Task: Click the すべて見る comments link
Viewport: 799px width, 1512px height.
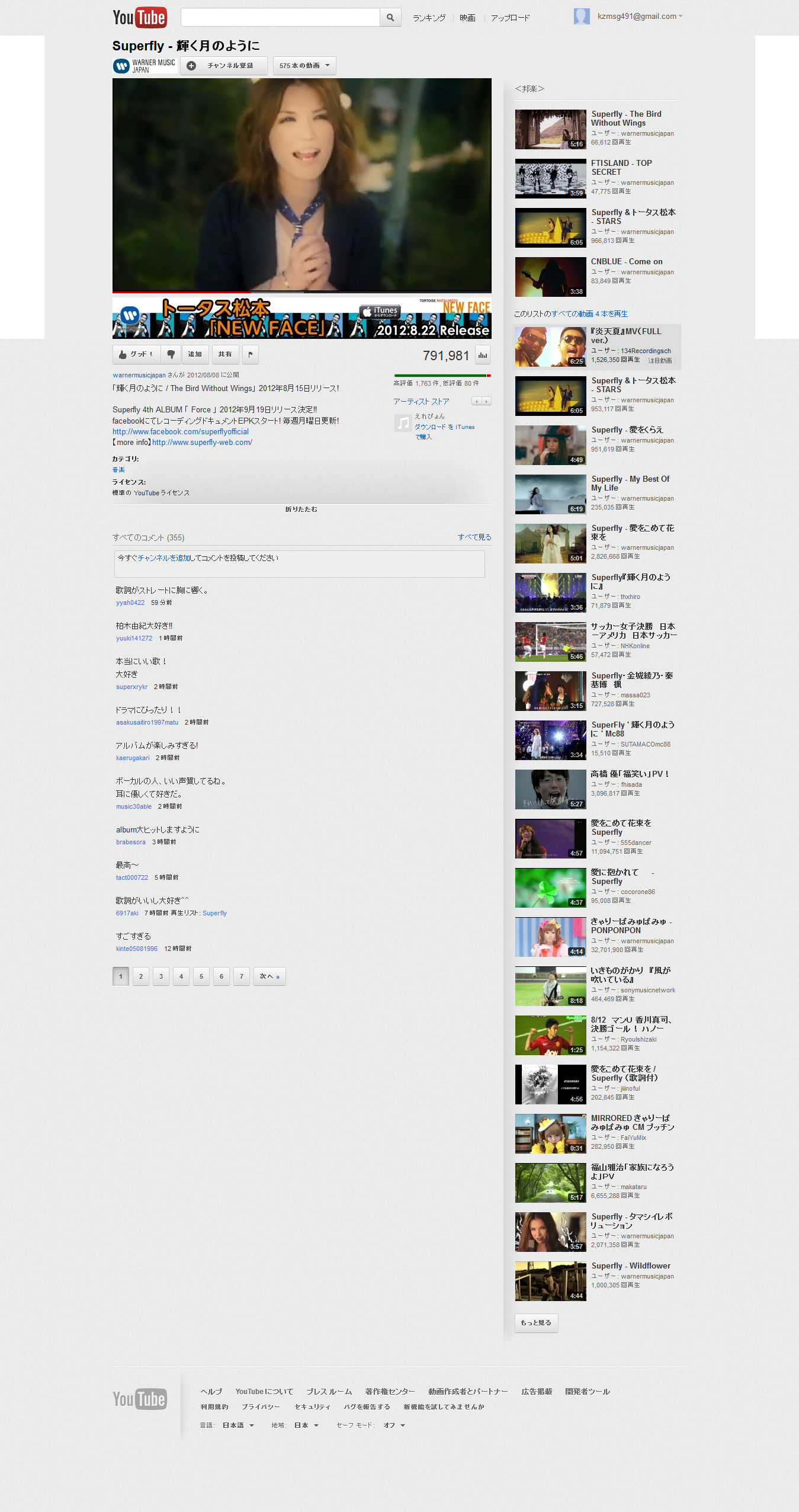Action: point(474,537)
